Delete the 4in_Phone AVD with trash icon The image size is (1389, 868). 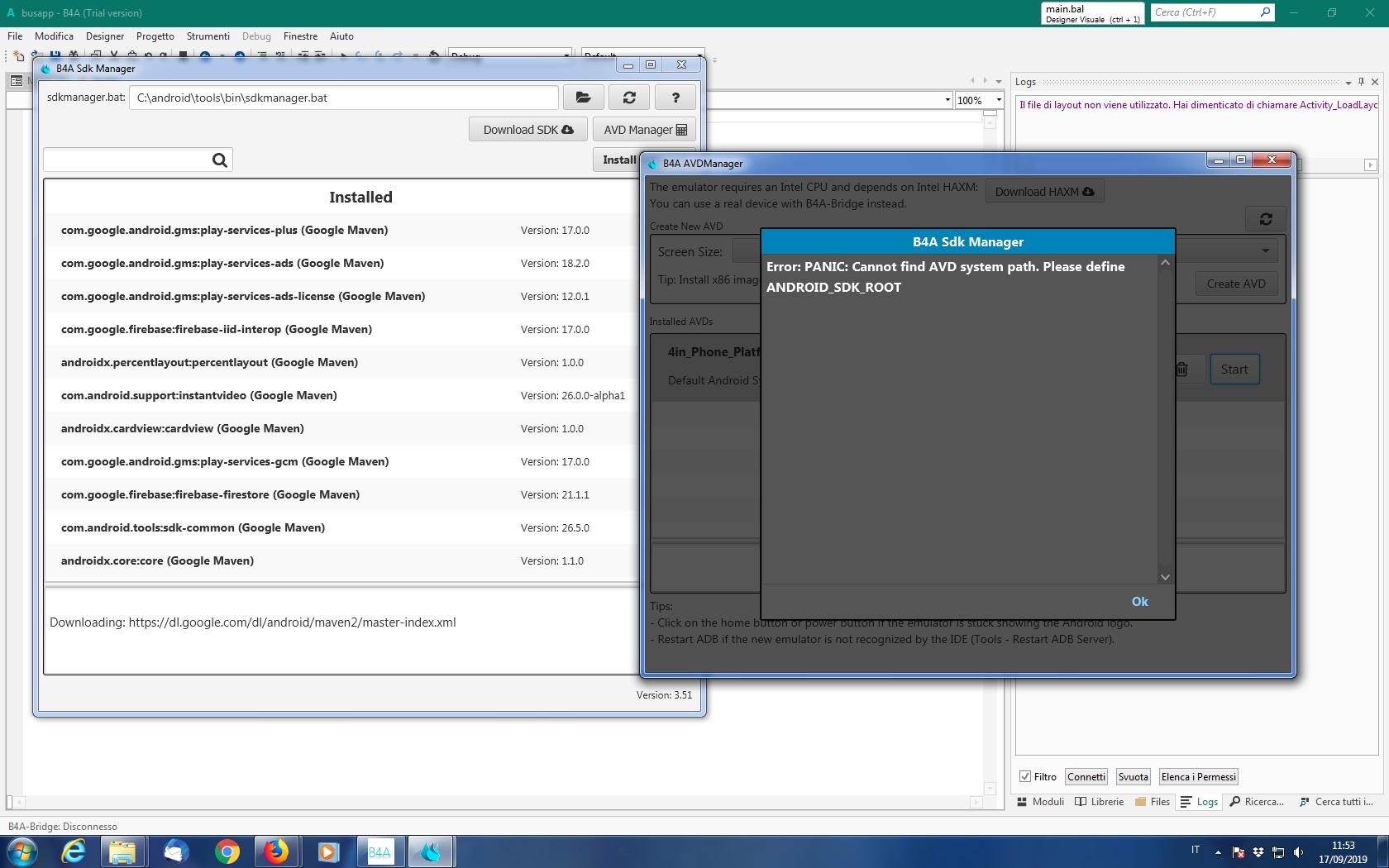pyautogui.click(x=1181, y=370)
